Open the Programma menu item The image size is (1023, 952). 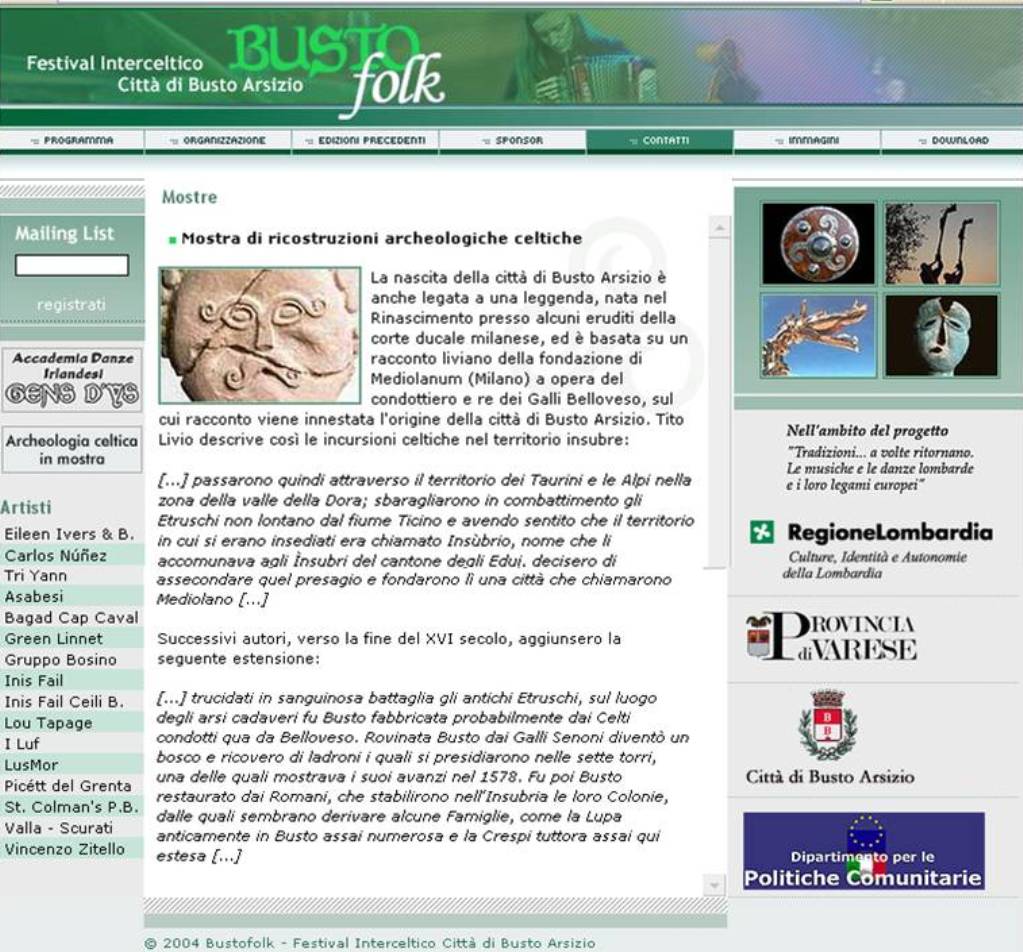72,140
